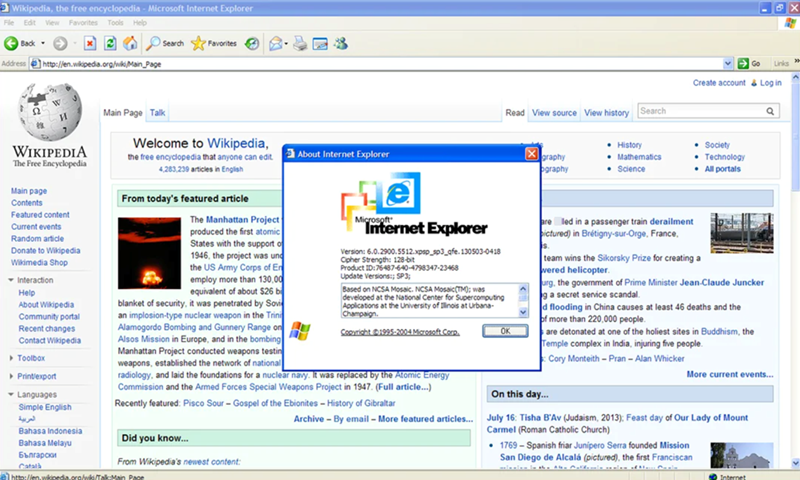Click the Refresh page icon
The image size is (800, 480).
pos(110,43)
